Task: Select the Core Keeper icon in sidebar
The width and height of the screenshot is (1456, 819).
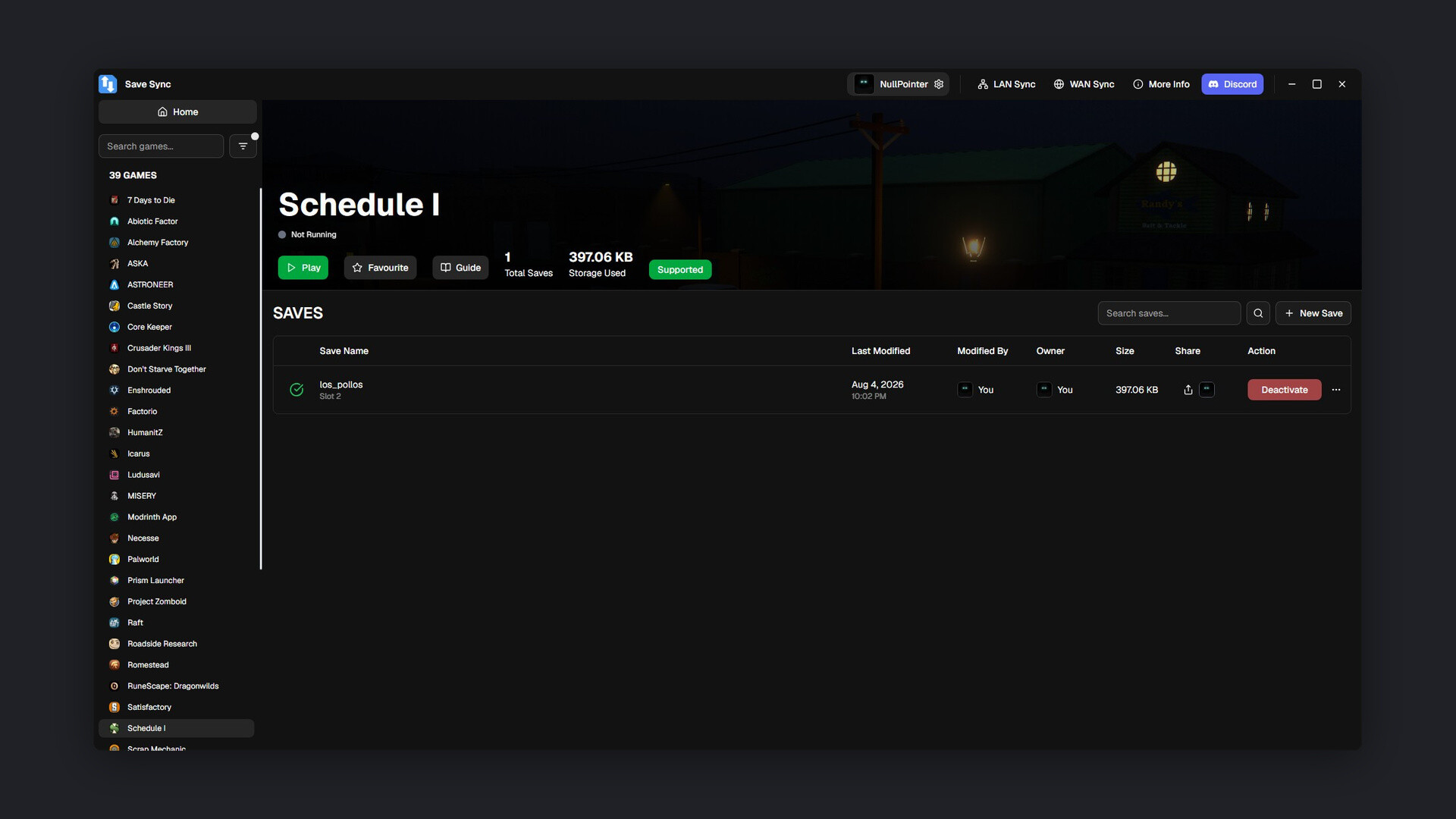Action: pyautogui.click(x=115, y=327)
